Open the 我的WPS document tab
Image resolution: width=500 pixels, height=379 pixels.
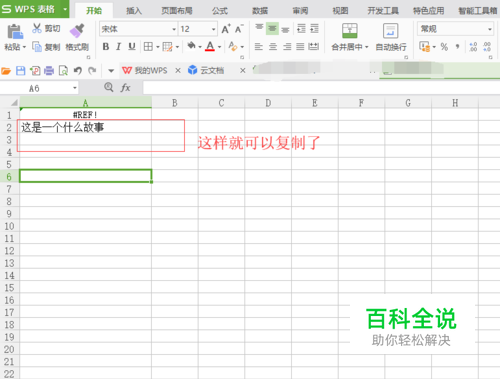[145, 70]
